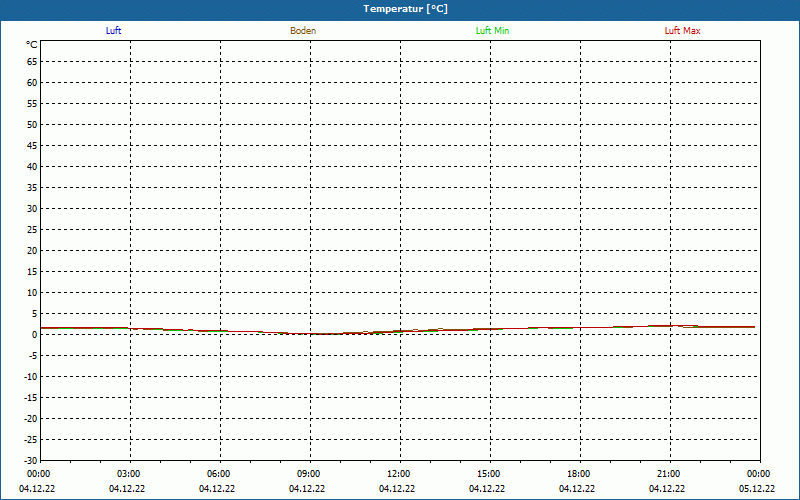Click the '15:00' time label

click(x=489, y=474)
